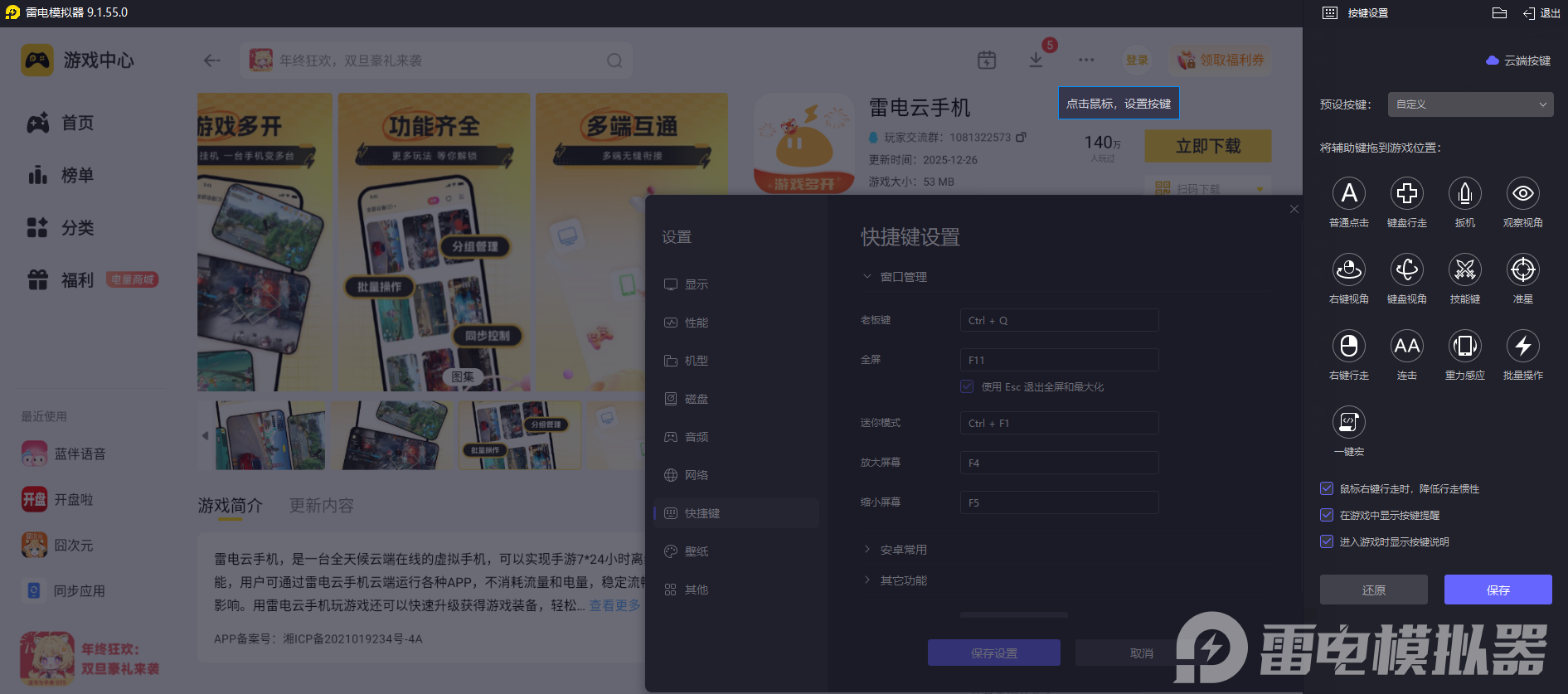Open 性能 settings category

pyautogui.click(x=736, y=323)
